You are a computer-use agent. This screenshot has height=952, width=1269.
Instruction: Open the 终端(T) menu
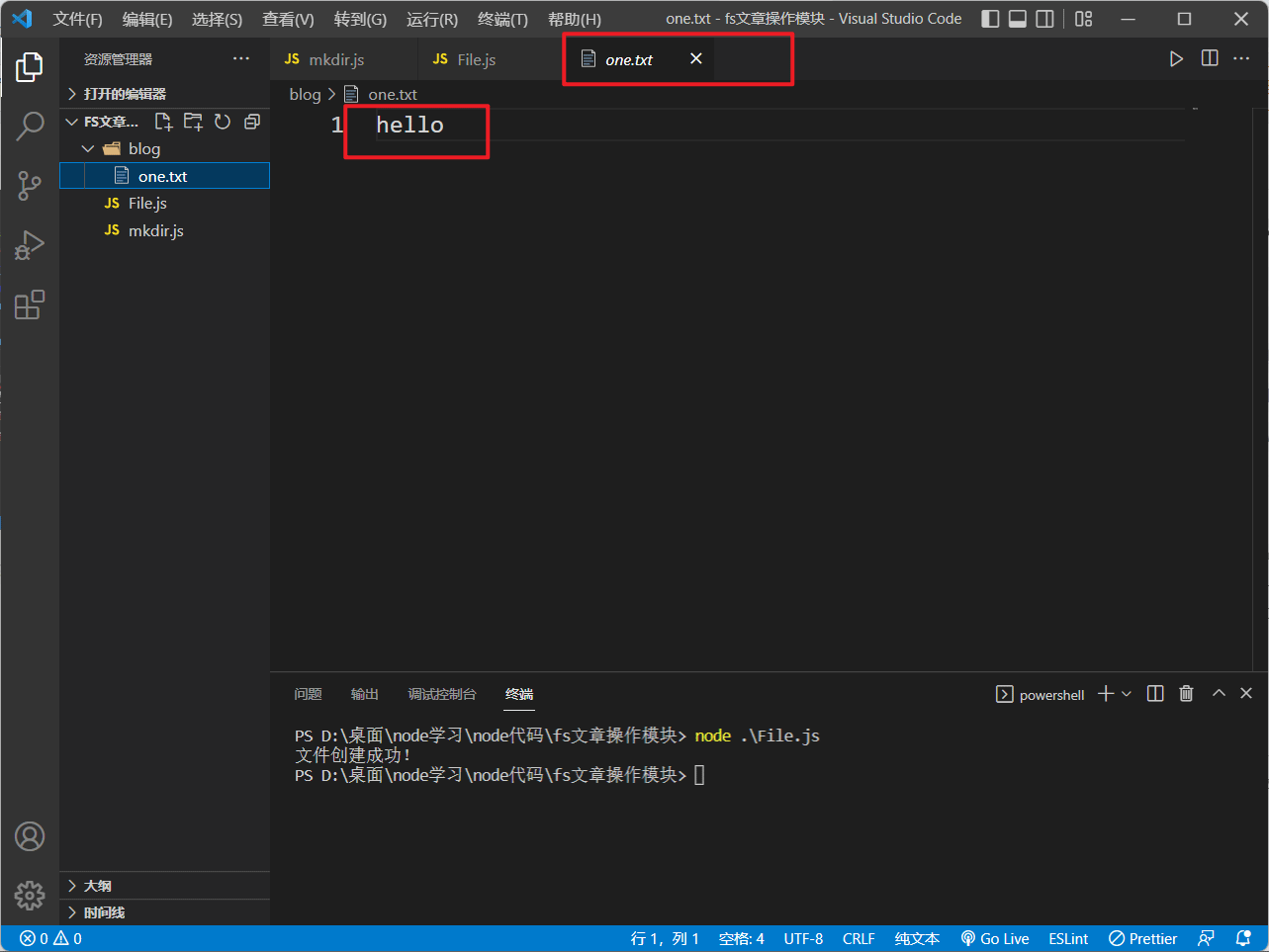[x=502, y=20]
